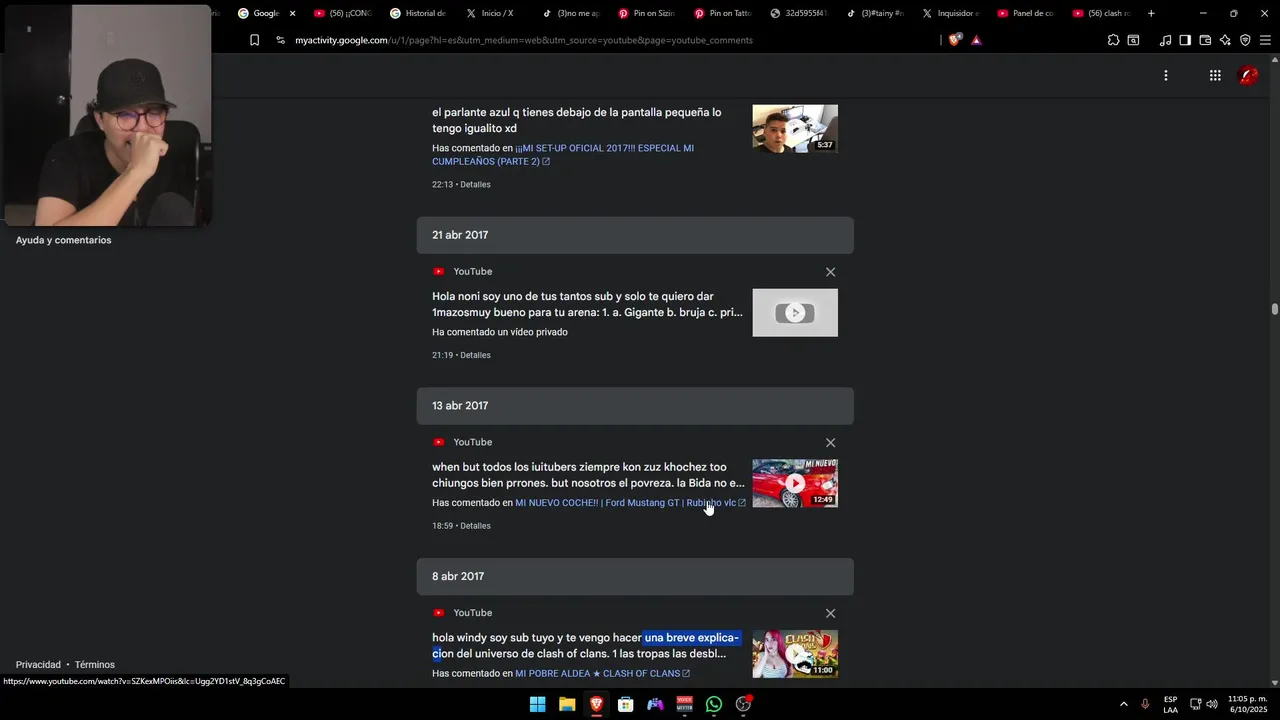Open WhatsApp from the taskbar
This screenshot has height=720, width=1280.
[713, 704]
